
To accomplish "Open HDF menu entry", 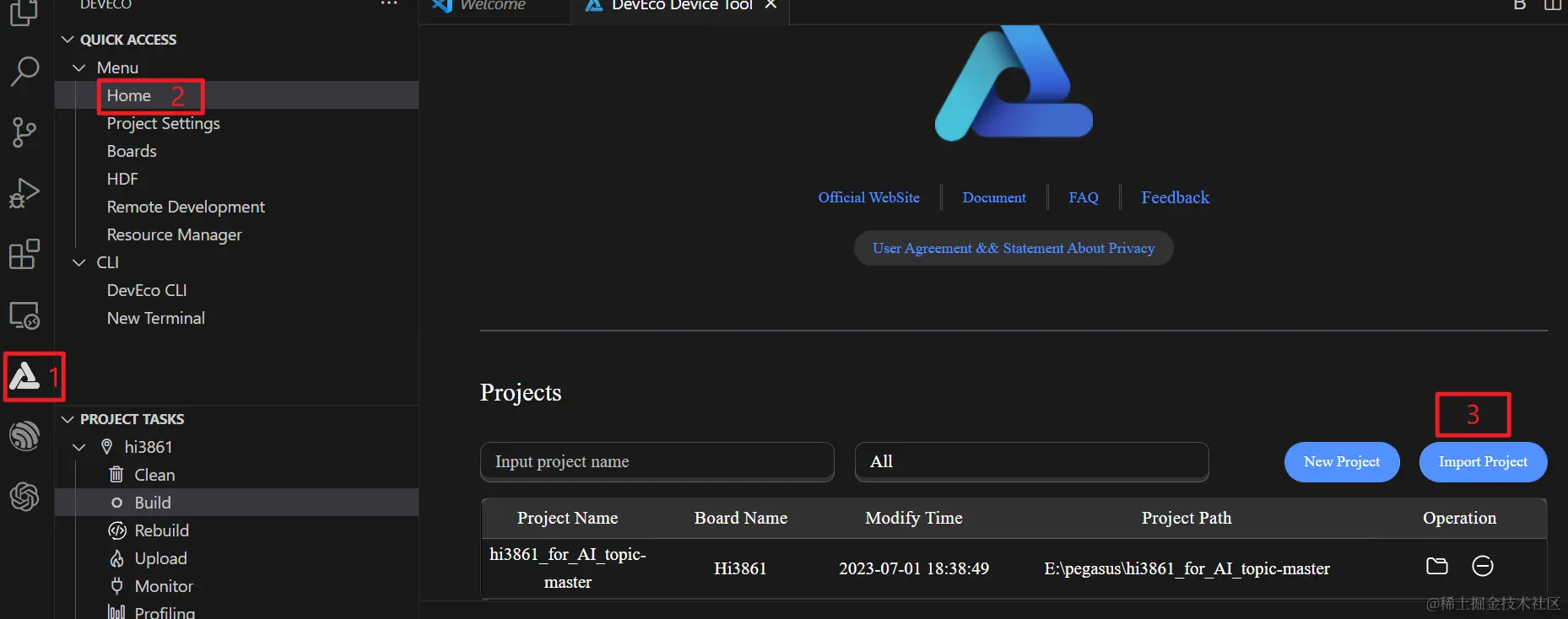I will 122,179.
